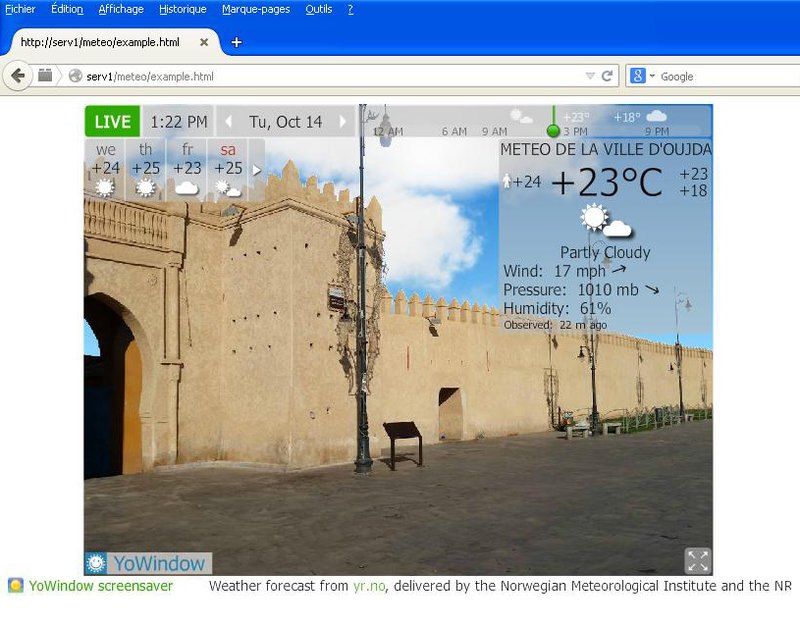The image size is (800, 627).
Task: Toggle LIVE weather mode
Action: coord(112,121)
